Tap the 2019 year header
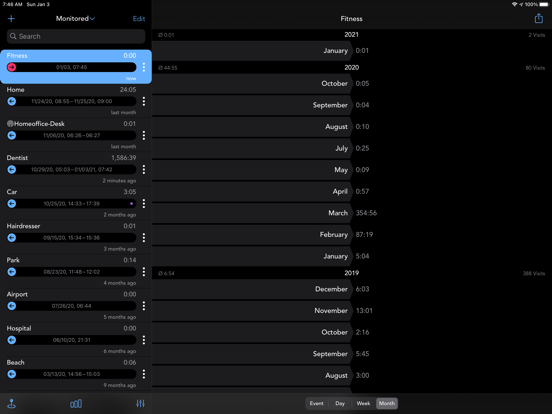Viewport: 552px width, 414px height. 352,273
